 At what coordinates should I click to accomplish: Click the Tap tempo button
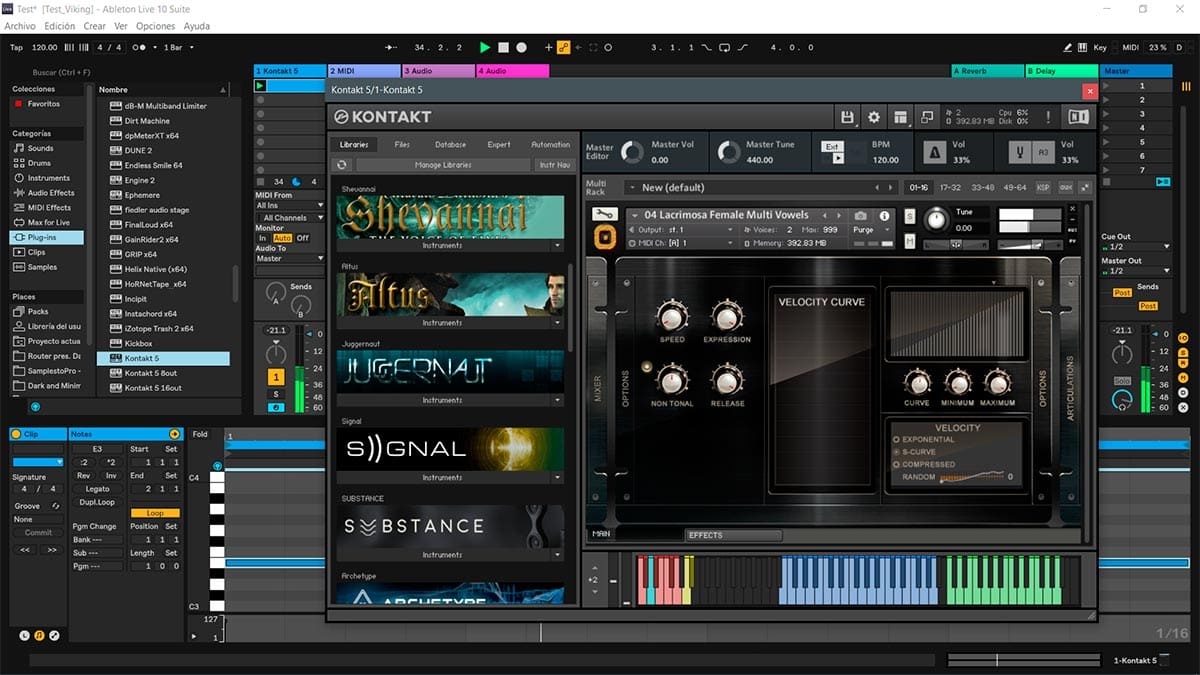click(16, 47)
